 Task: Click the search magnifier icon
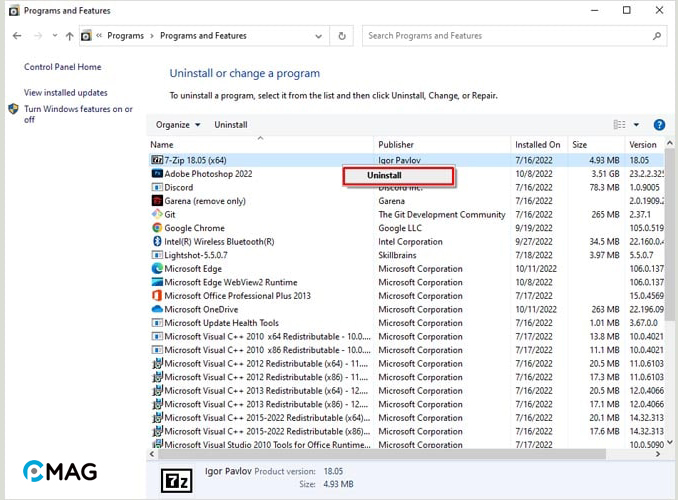[x=657, y=36]
